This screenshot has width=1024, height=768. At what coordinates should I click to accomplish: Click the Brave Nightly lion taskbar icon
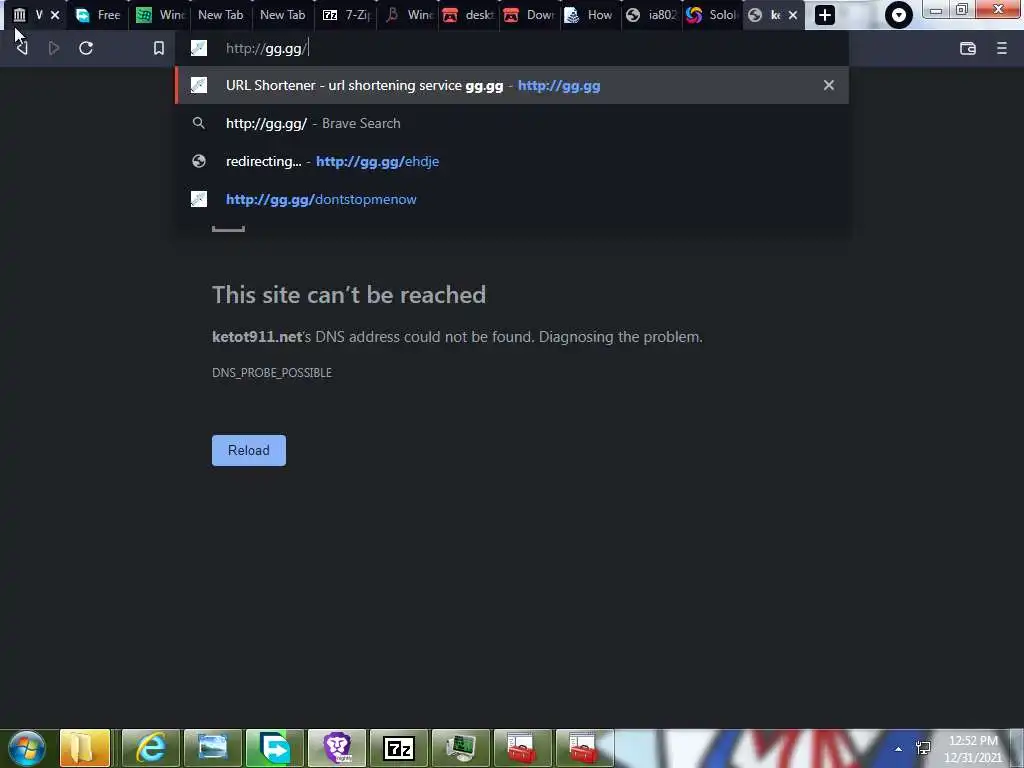click(337, 748)
